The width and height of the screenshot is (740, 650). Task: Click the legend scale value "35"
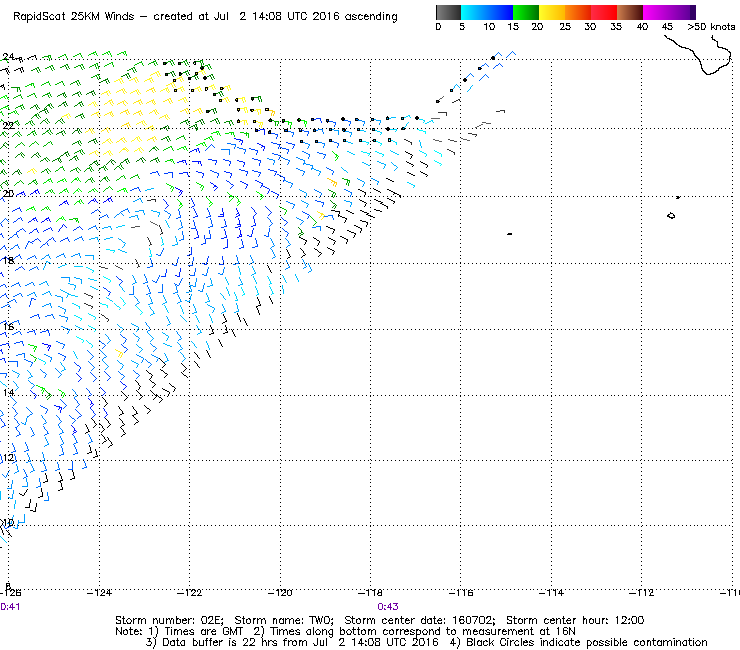coord(616,27)
